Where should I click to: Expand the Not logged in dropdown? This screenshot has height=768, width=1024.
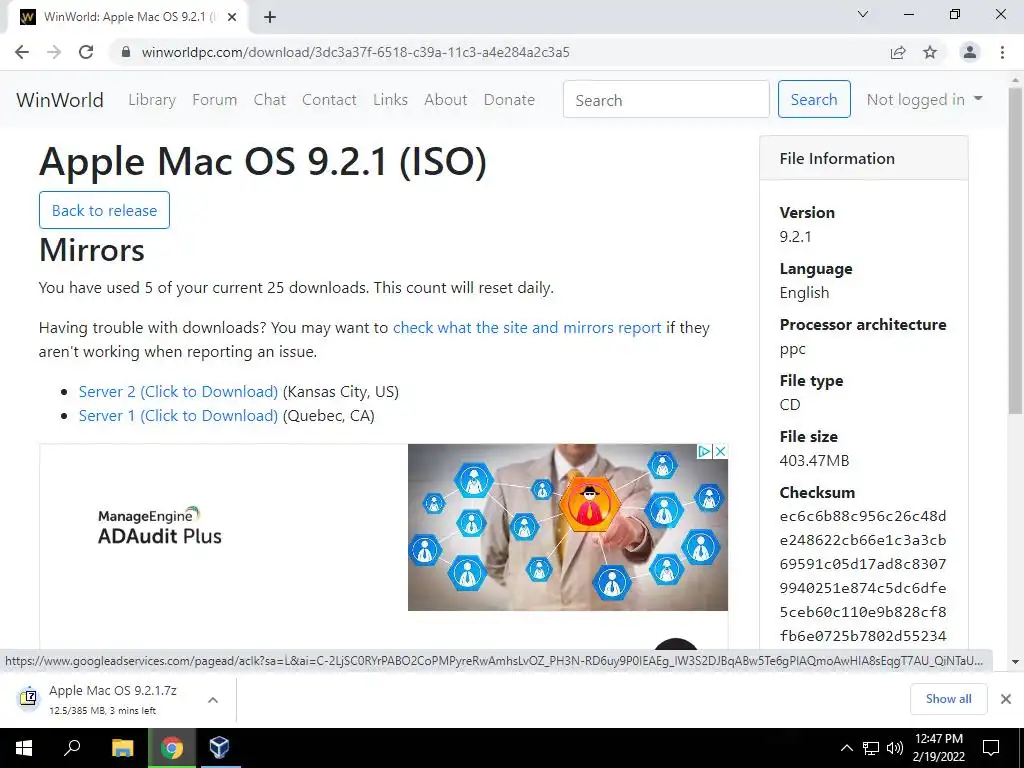coord(925,99)
